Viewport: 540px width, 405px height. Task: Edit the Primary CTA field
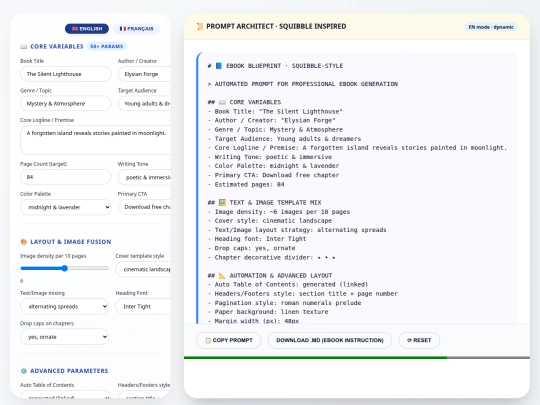tap(144, 207)
